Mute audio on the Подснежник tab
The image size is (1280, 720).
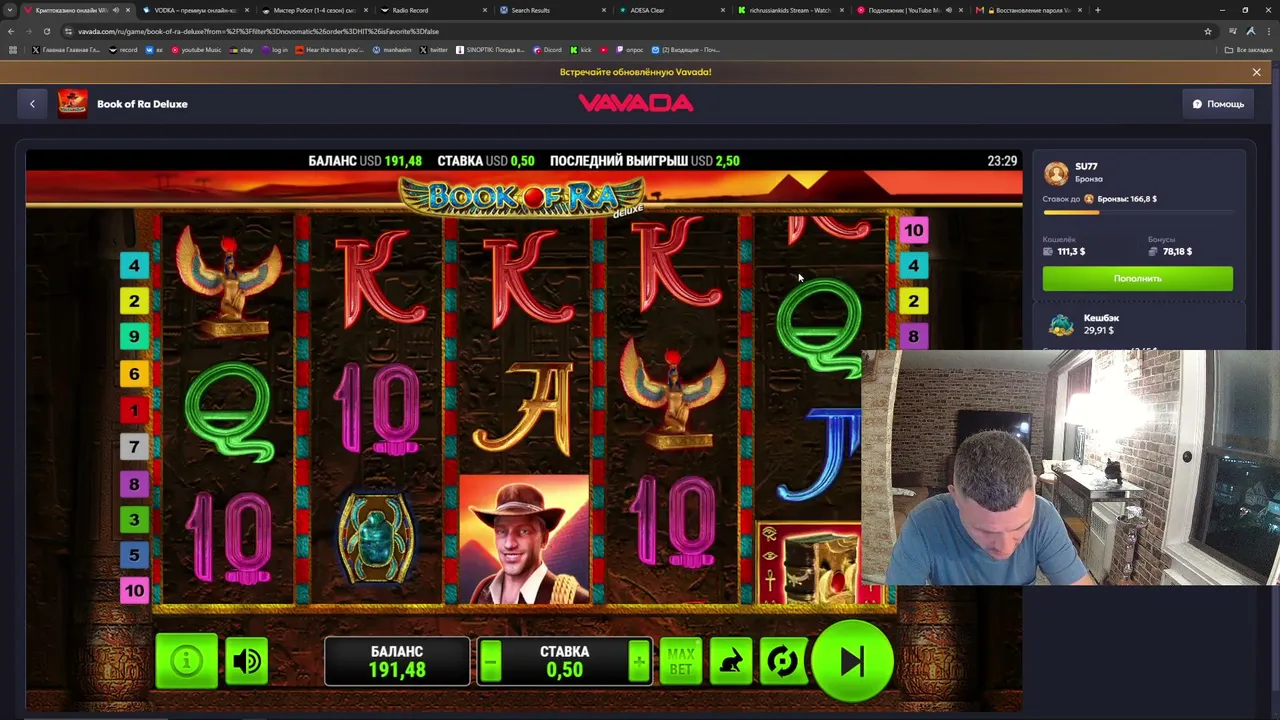click(947, 10)
